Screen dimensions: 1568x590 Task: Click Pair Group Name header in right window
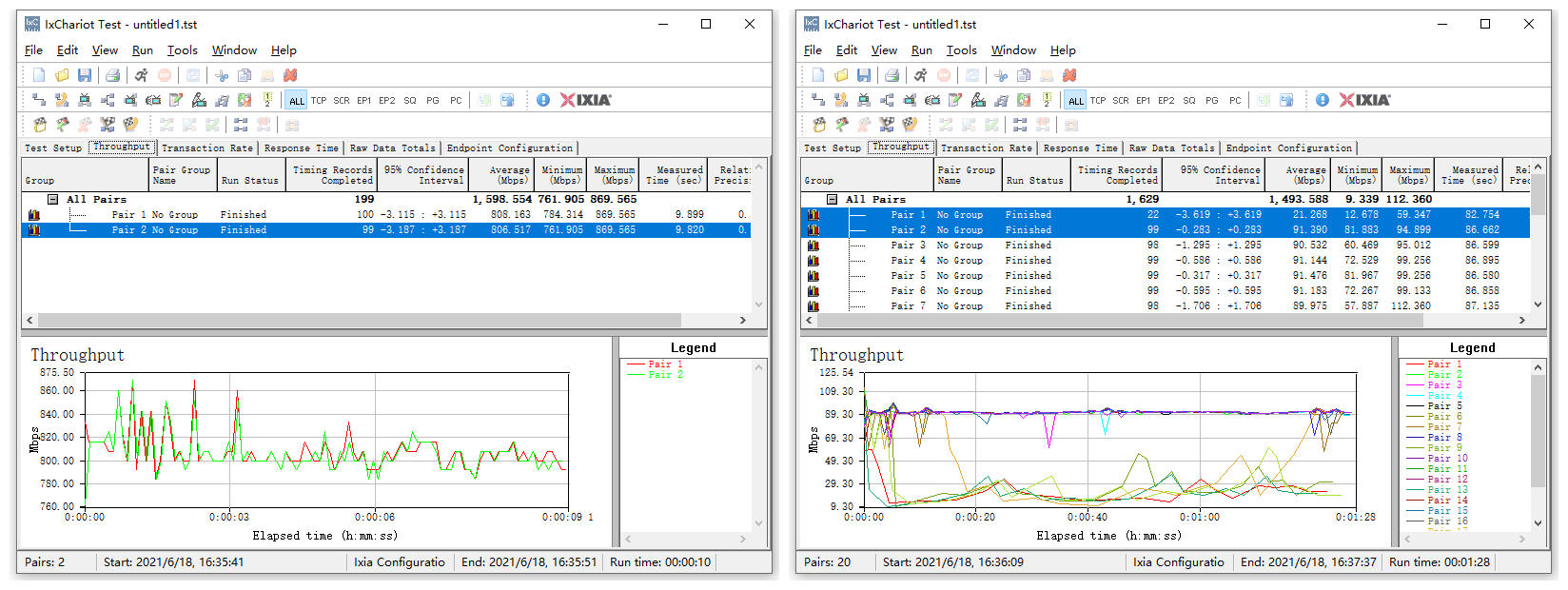click(x=968, y=175)
